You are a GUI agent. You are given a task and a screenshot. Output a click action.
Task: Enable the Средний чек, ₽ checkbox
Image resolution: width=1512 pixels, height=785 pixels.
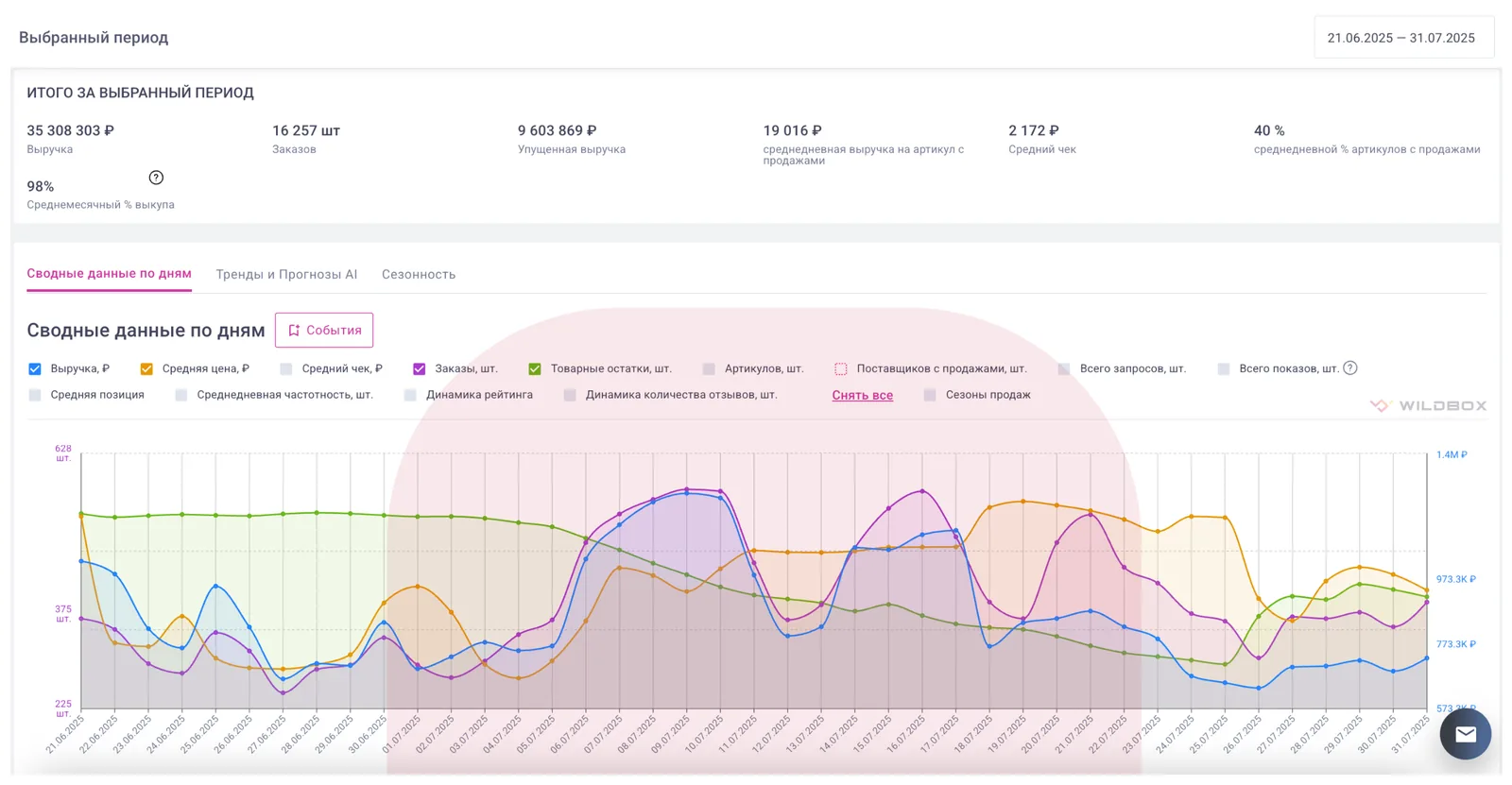[286, 368]
